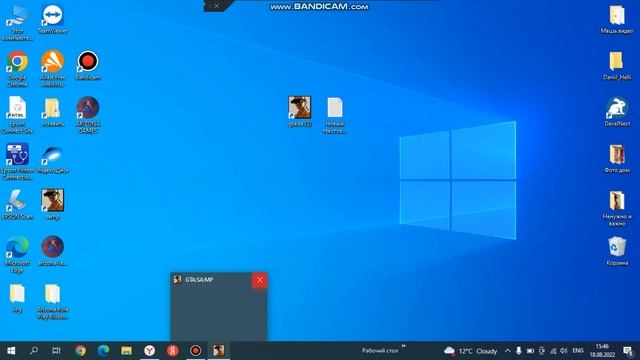Switch the ENG input language indicator
Image resolution: width=640 pixels, height=360 pixels.
coord(578,351)
